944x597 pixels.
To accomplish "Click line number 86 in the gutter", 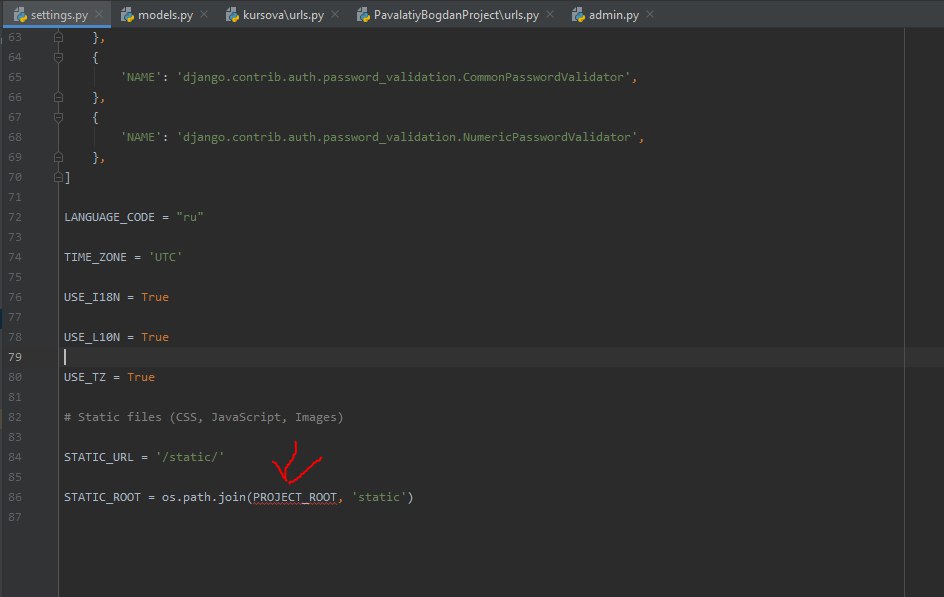I will pos(14,497).
